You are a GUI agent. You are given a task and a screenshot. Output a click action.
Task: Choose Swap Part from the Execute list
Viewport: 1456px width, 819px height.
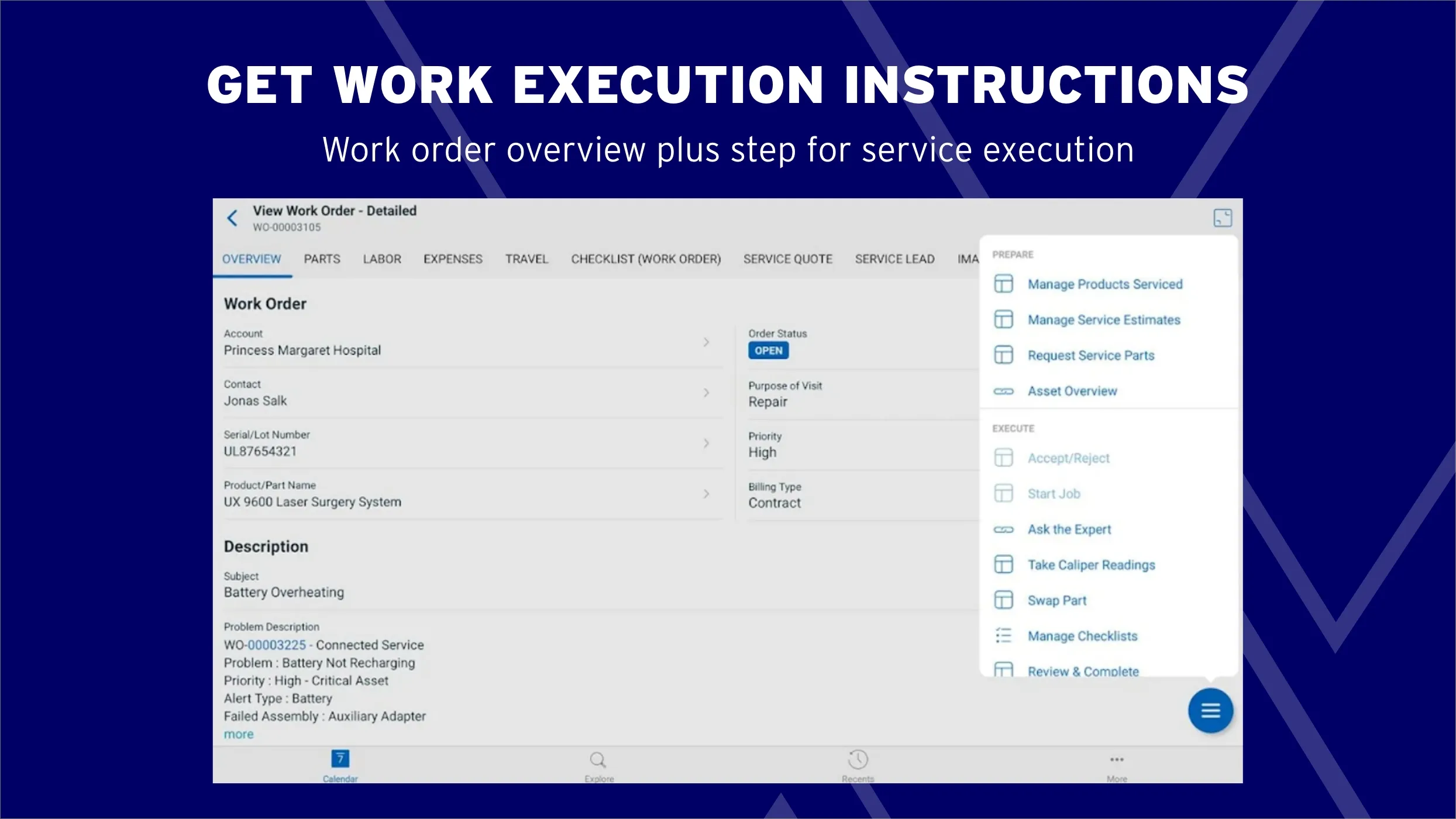pos(1057,600)
